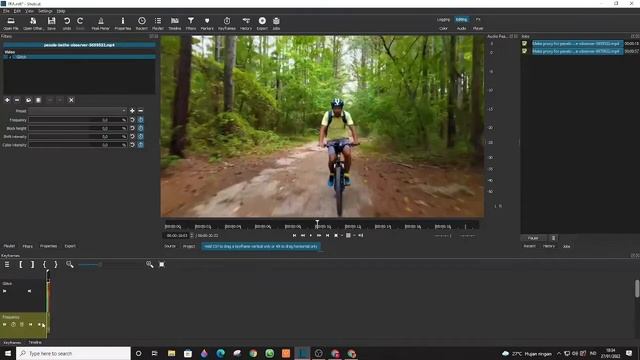Switch to the Audio layout
Viewport: 640px width, 360px height.
coord(461,29)
